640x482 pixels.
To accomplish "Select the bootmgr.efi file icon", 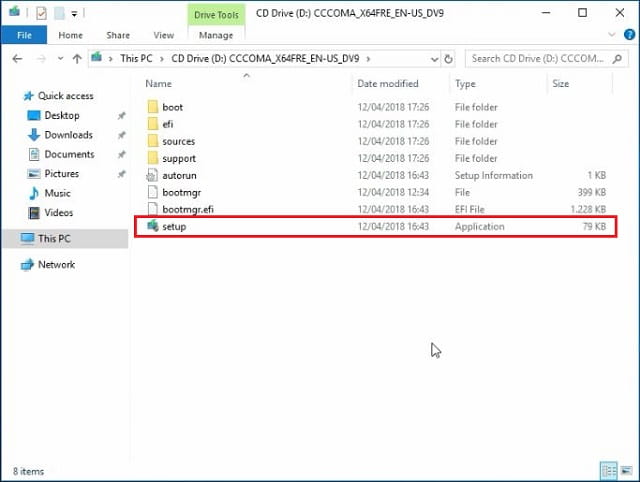I will click(152, 209).
